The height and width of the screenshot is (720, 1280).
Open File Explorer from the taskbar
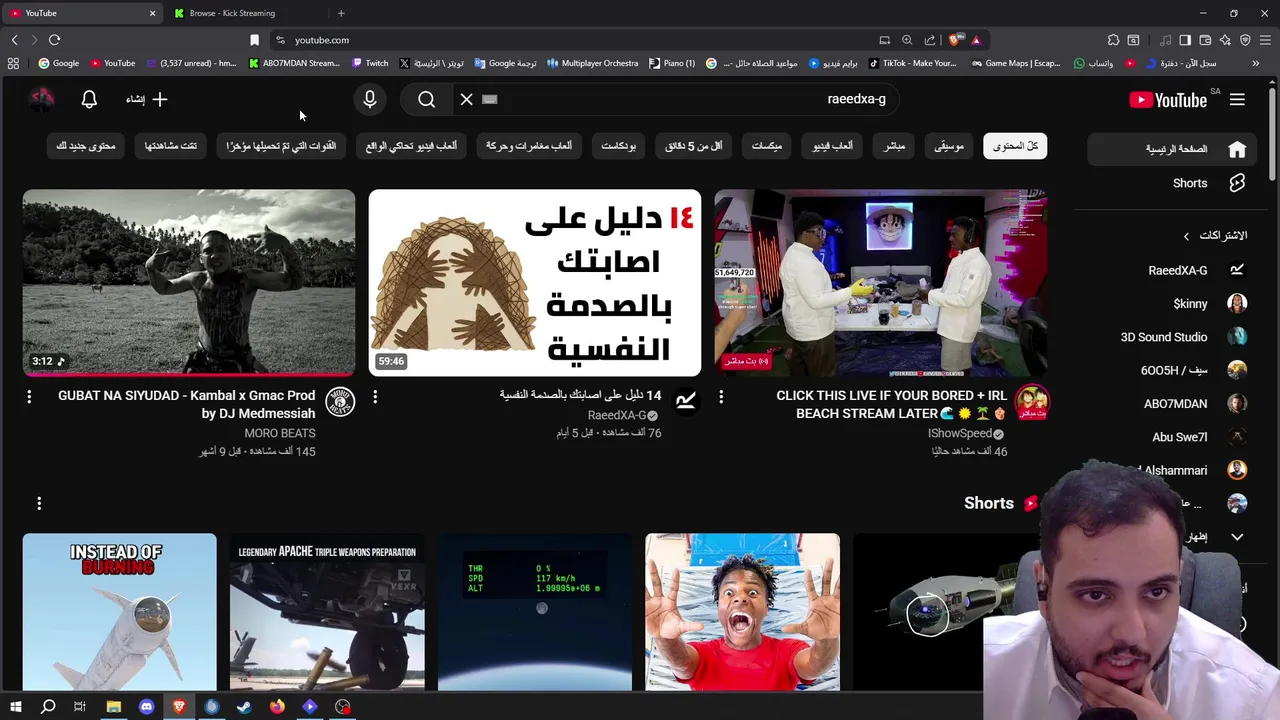coord(114,707)
